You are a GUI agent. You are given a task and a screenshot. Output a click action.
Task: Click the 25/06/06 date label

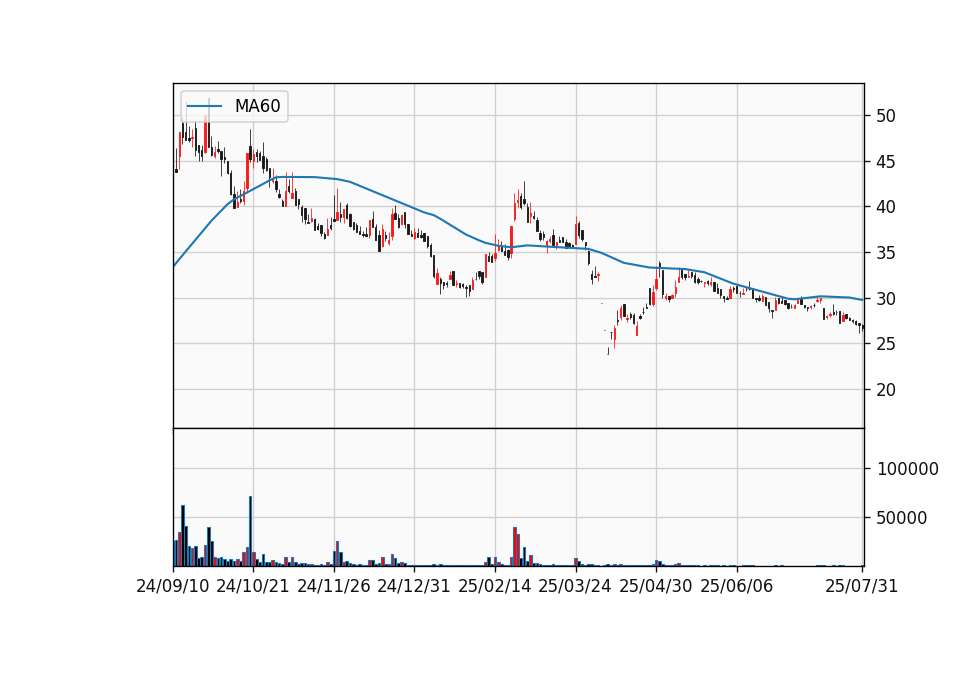(737, 586)
